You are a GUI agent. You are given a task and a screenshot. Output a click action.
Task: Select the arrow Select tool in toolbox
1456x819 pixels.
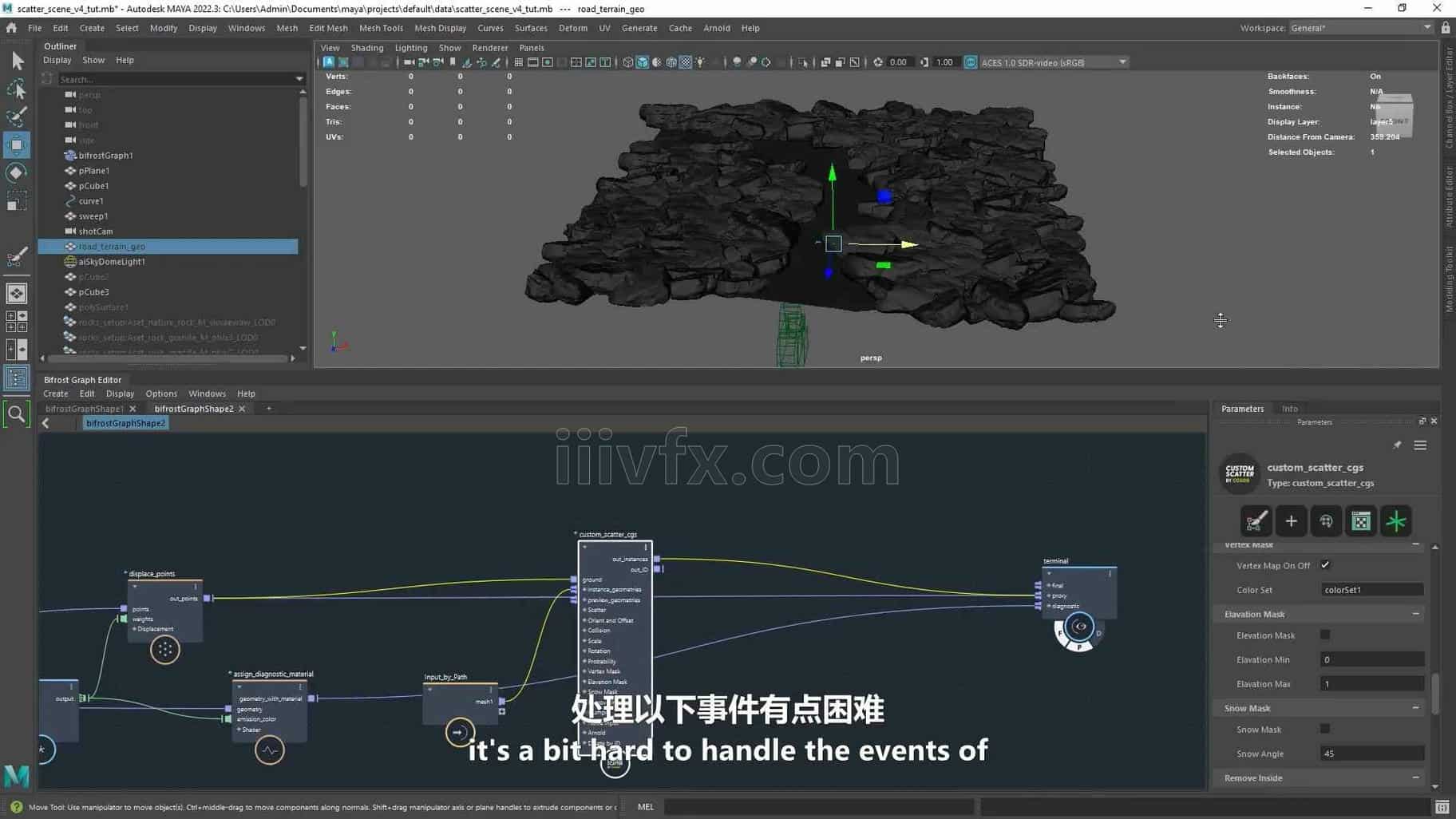point(17,61)
